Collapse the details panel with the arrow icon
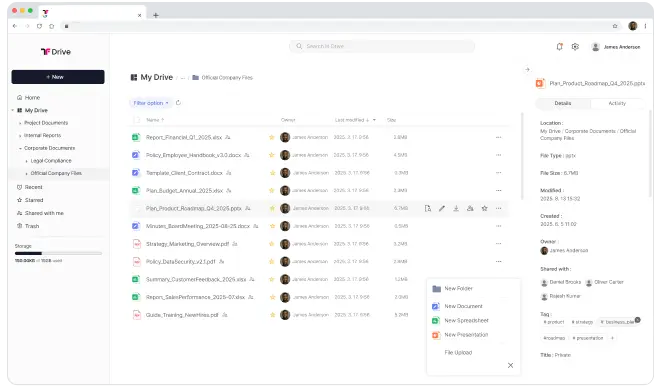 [527, 70]
